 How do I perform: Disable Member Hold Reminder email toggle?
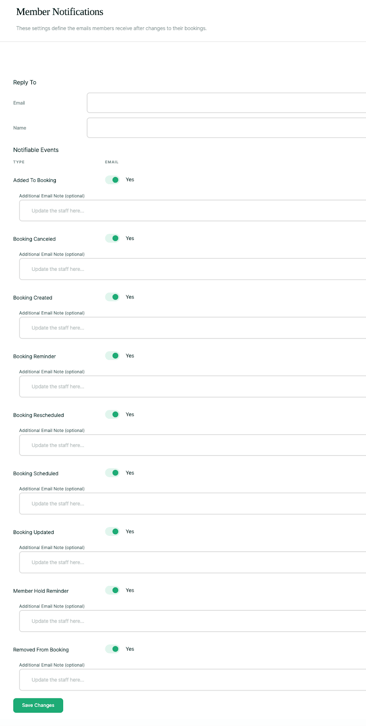pyautogui.click(x=112, y=590)
